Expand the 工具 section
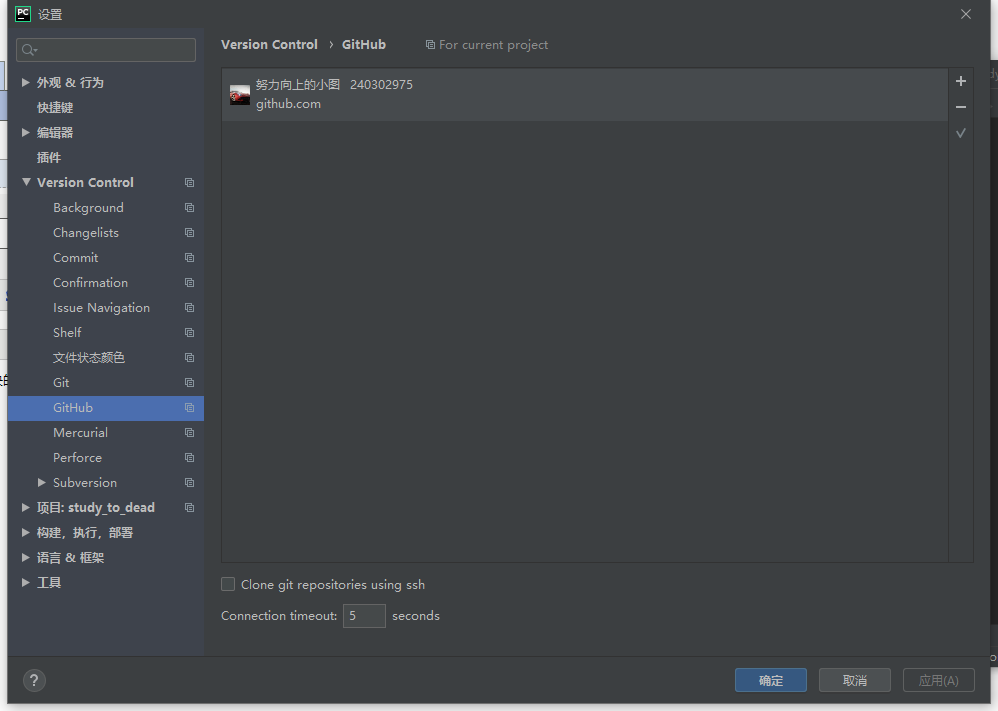Viewport: 998px width, 711px height. [25, 582]
